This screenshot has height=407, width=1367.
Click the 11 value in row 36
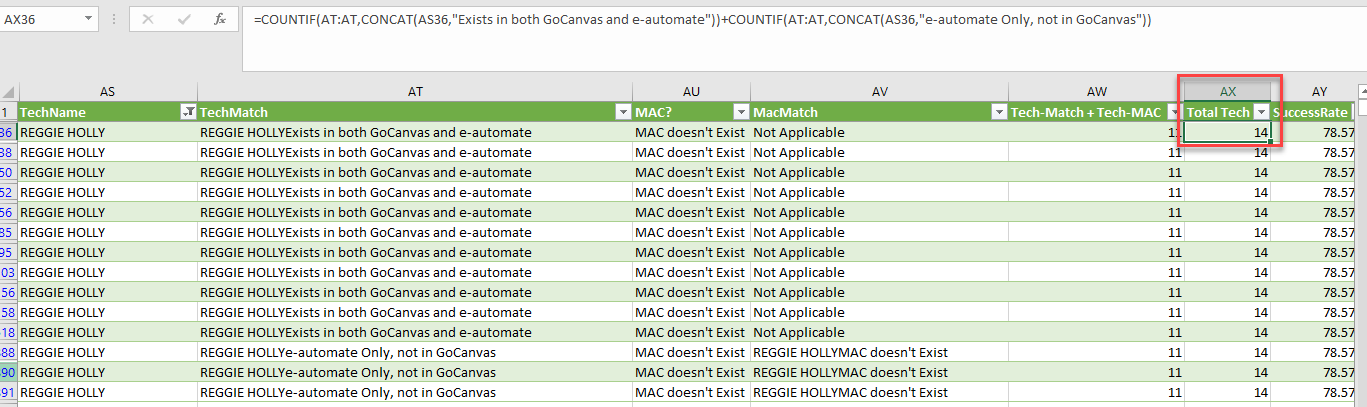(1097, 132)
